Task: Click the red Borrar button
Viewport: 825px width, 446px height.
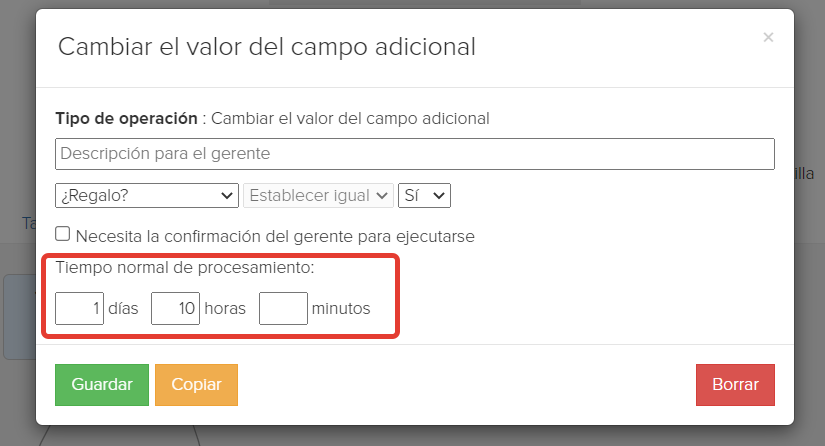Action: [x=735, y=385]
